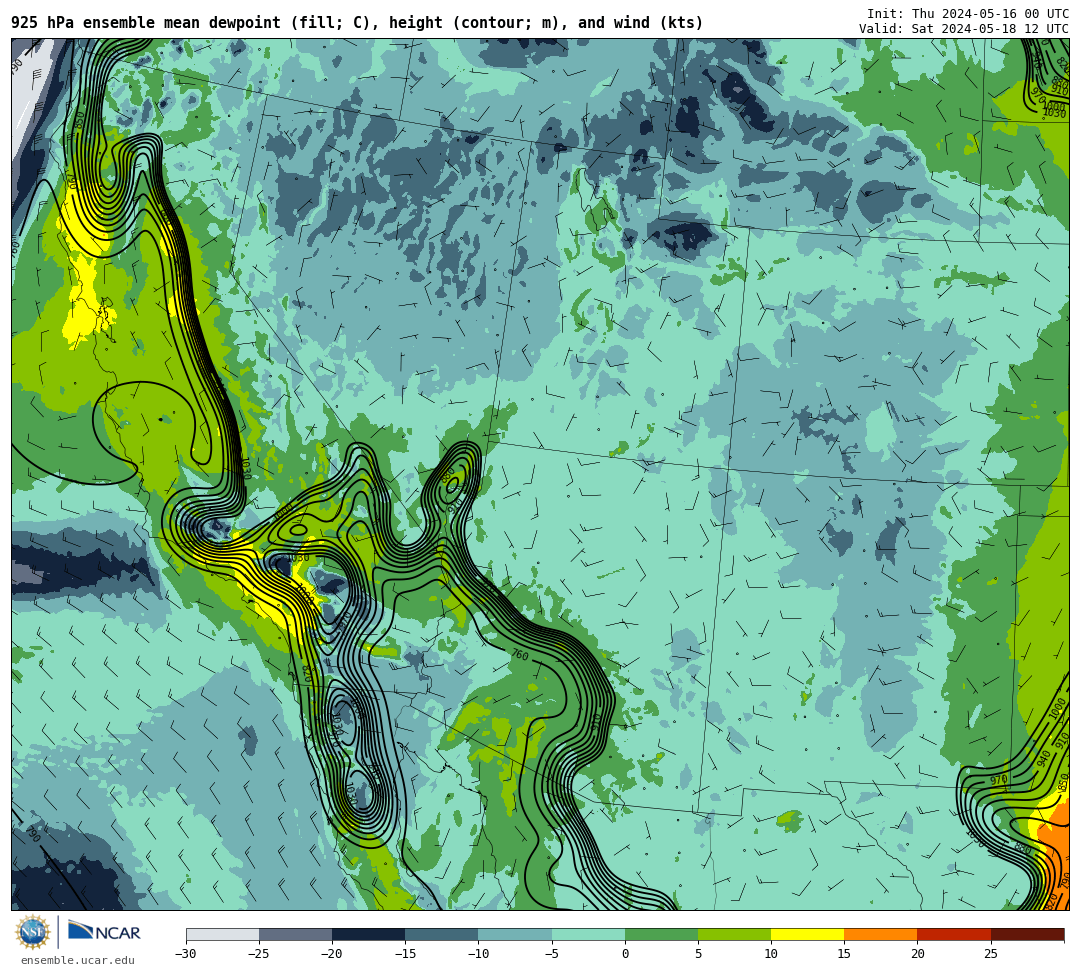
Task: Click the 20 to 25 red swatch
Action: click(x=954, y=934)
